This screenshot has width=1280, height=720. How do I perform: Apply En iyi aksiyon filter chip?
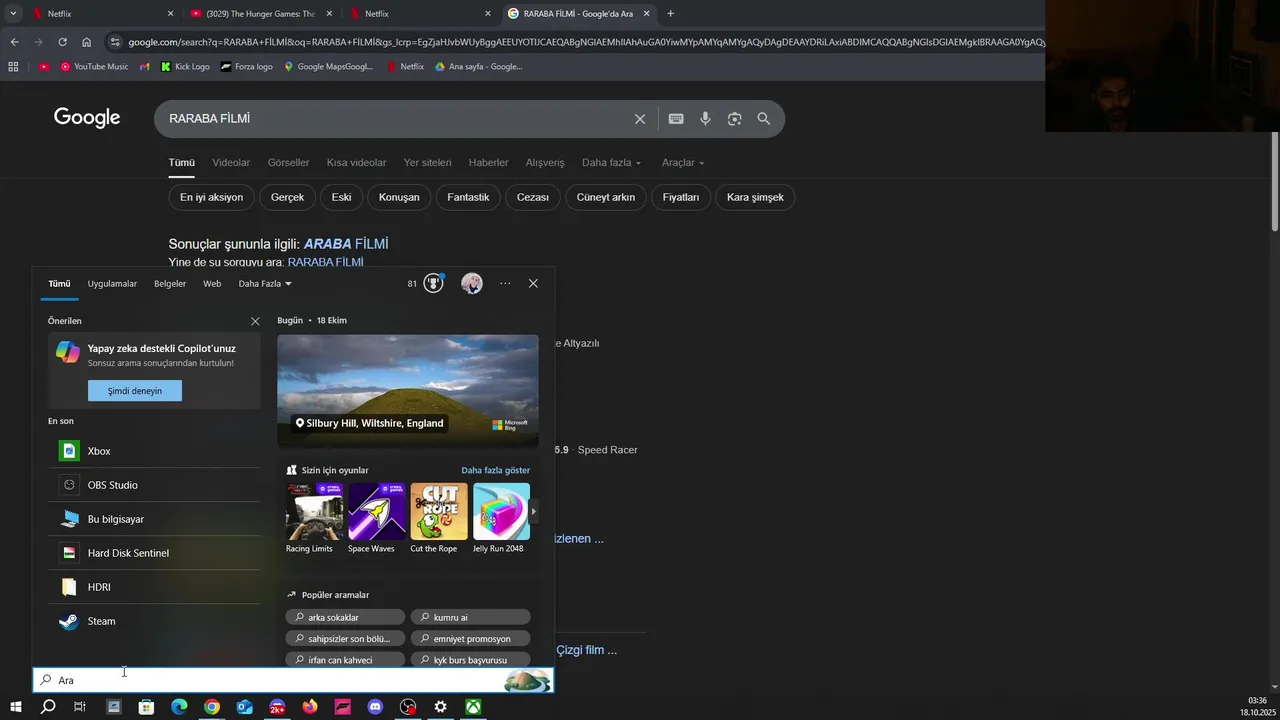click(x=211, y=197)
